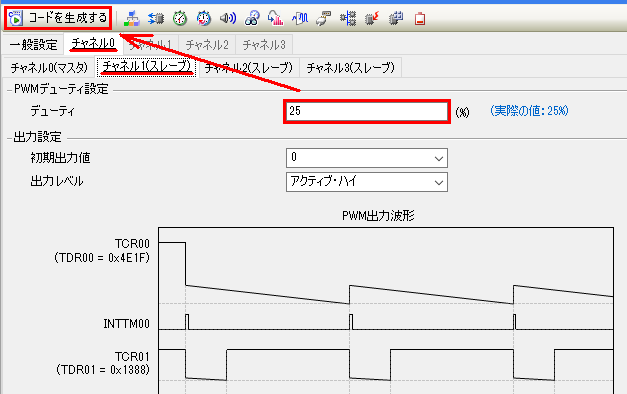The image size is (627, 394).
Task: Click the INTTM00 waveform label
Action: coord(126,324)
